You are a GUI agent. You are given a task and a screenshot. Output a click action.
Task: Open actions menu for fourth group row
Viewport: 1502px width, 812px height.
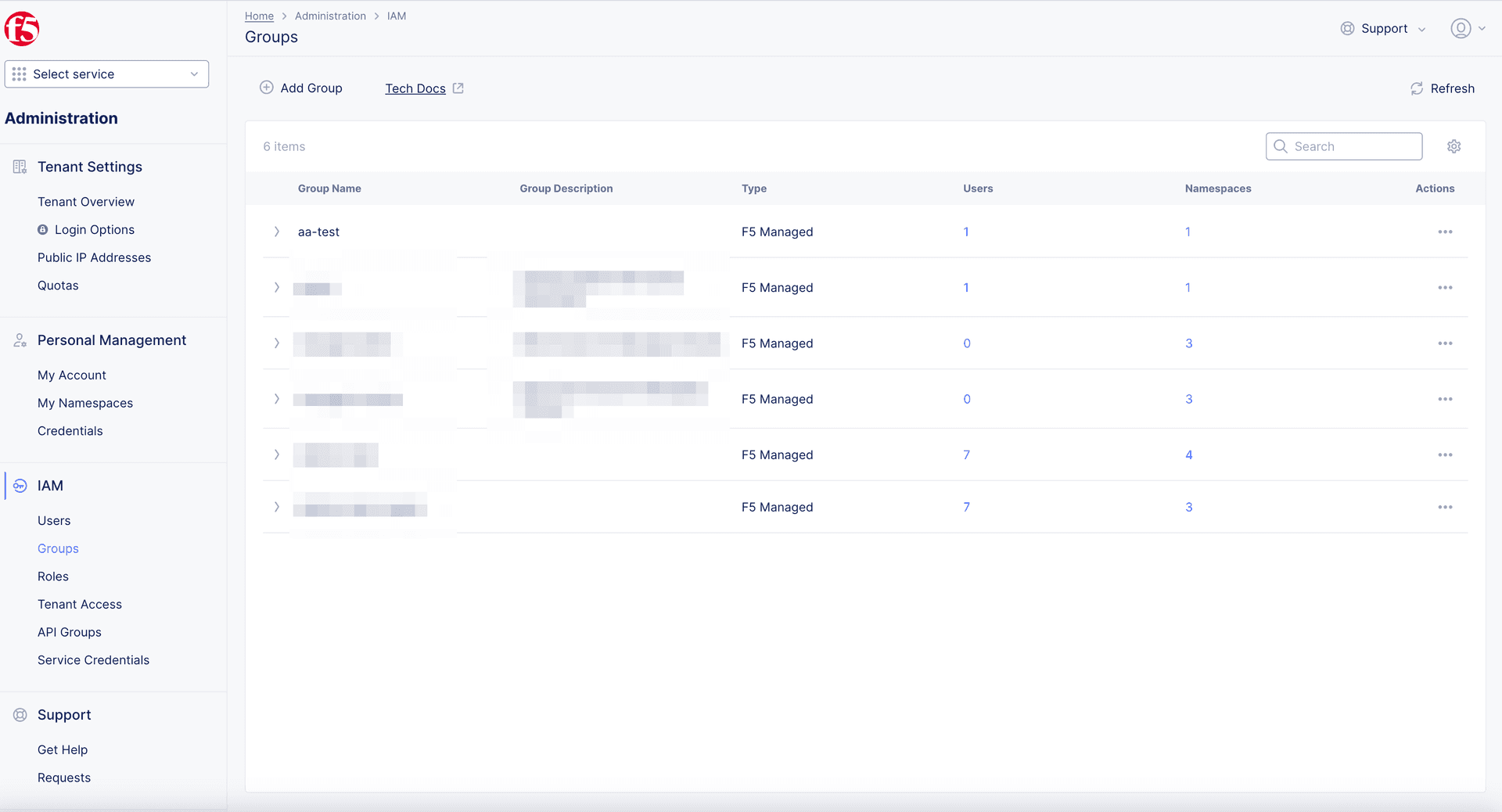coord(1445,399)
